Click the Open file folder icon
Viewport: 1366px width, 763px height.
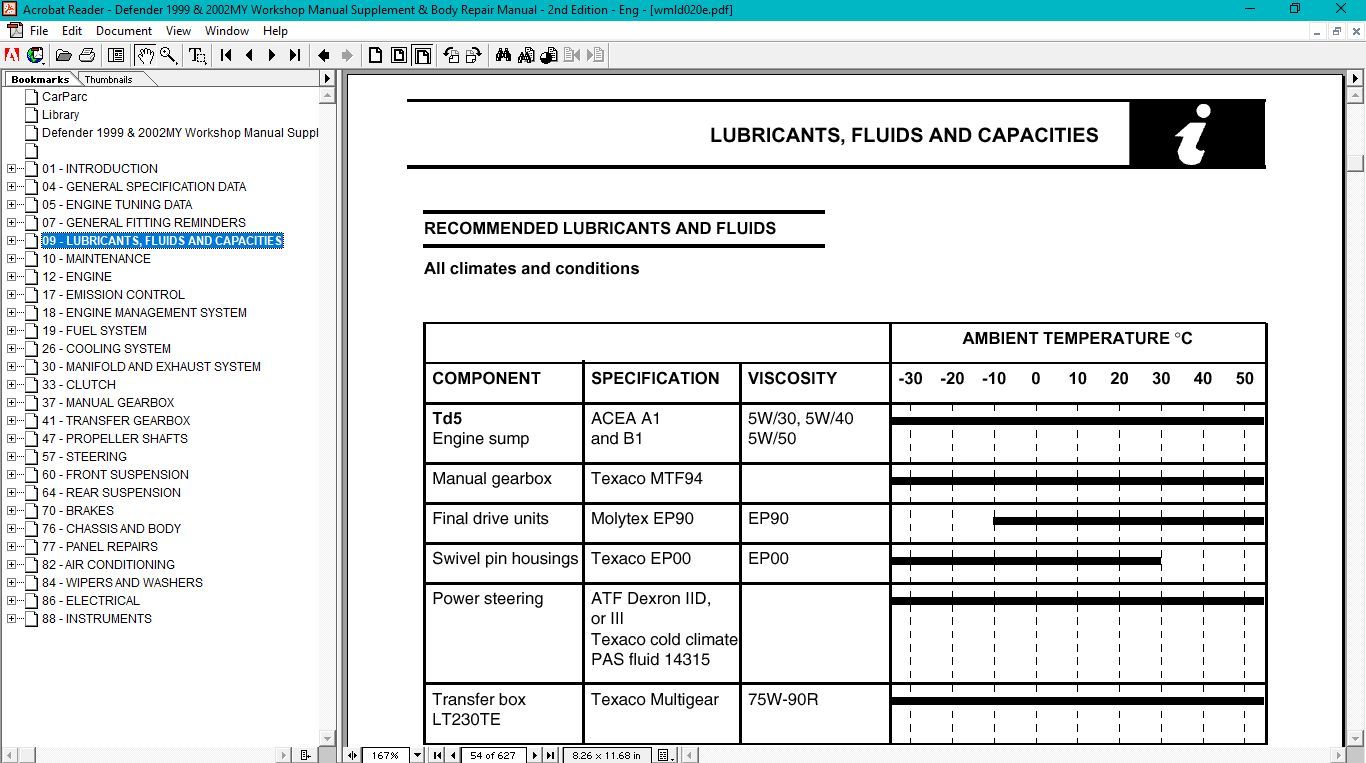click(64, 55)
